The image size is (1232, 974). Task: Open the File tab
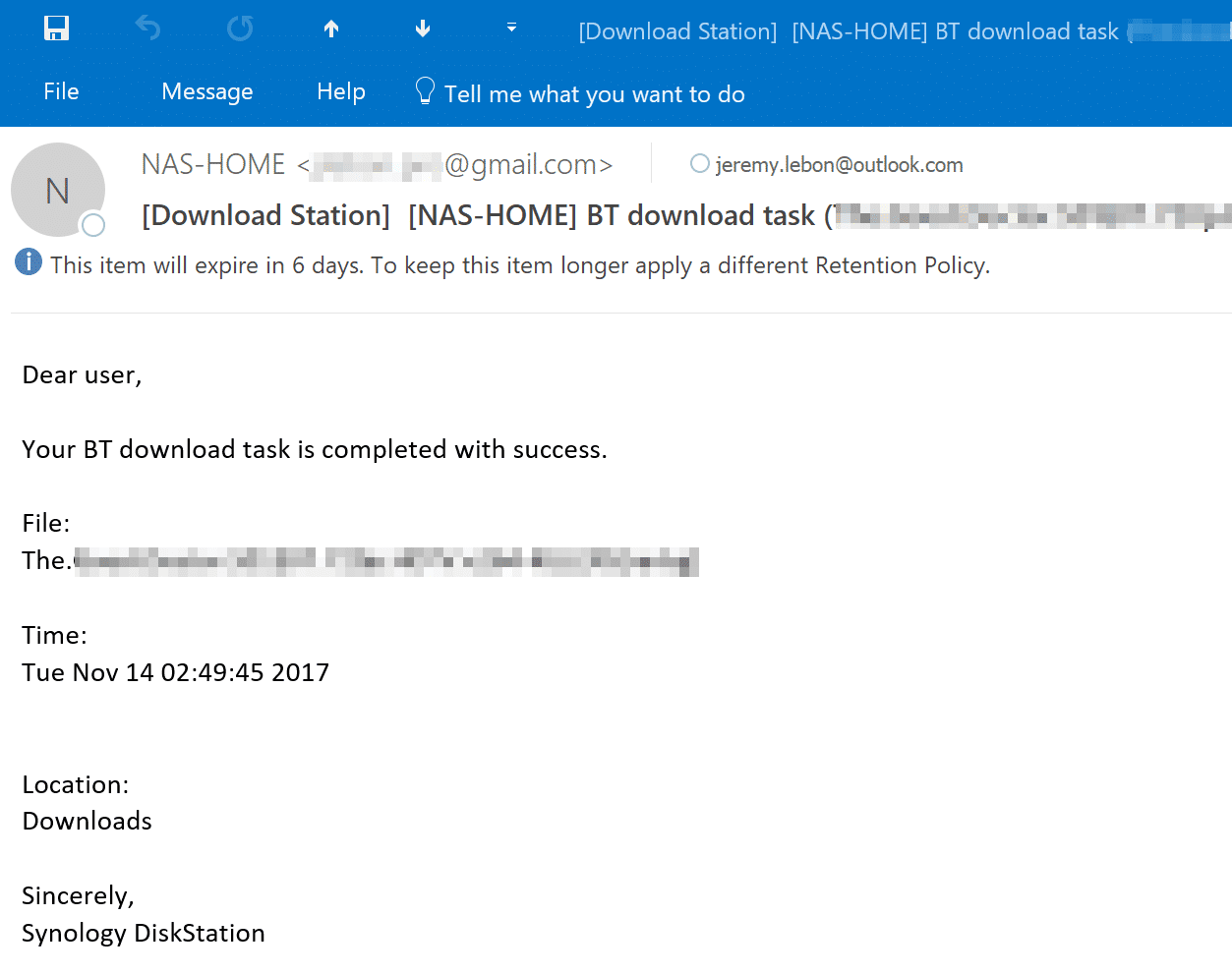click(61, 91)
